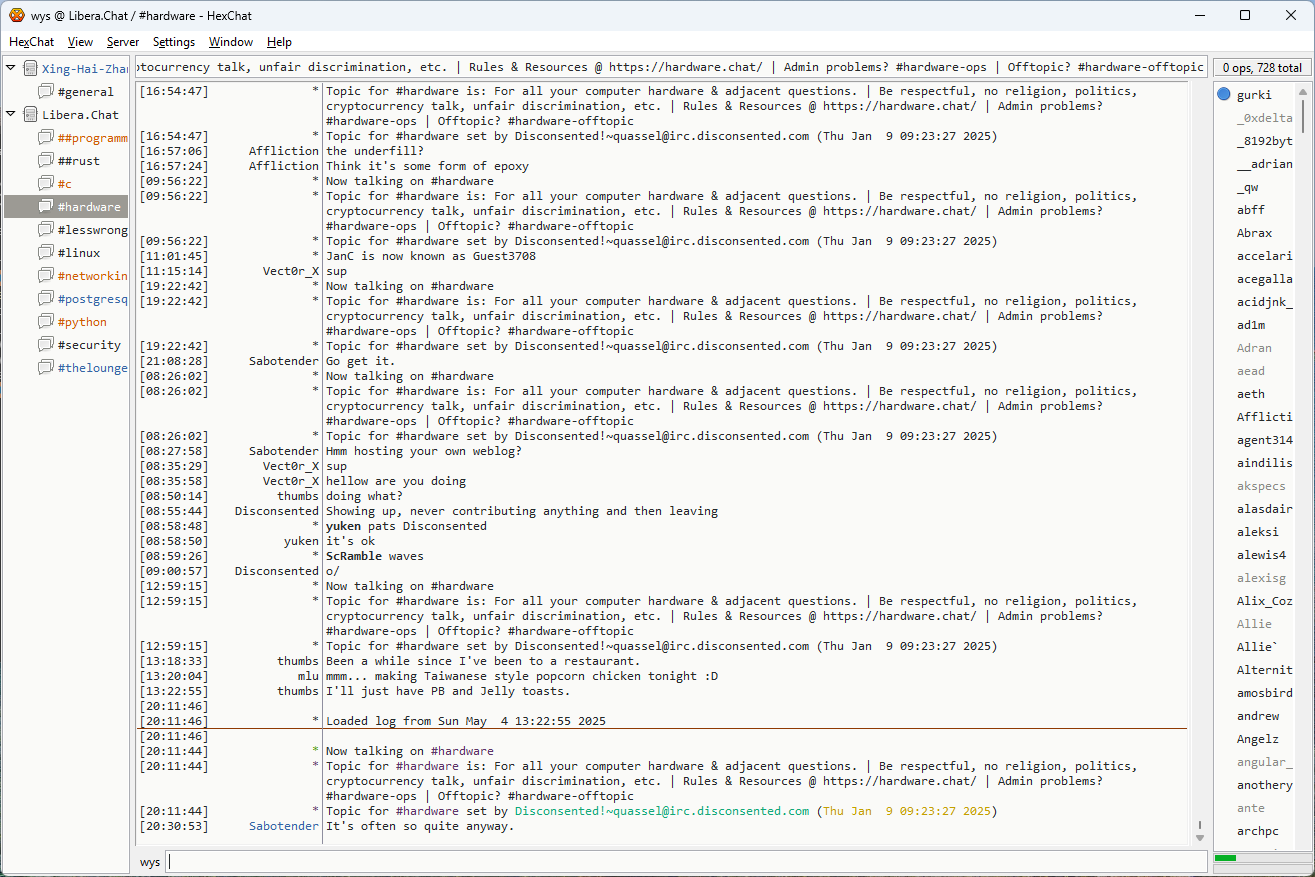Click the message input field
The image size is (1315, 877).
coord(685,862)
